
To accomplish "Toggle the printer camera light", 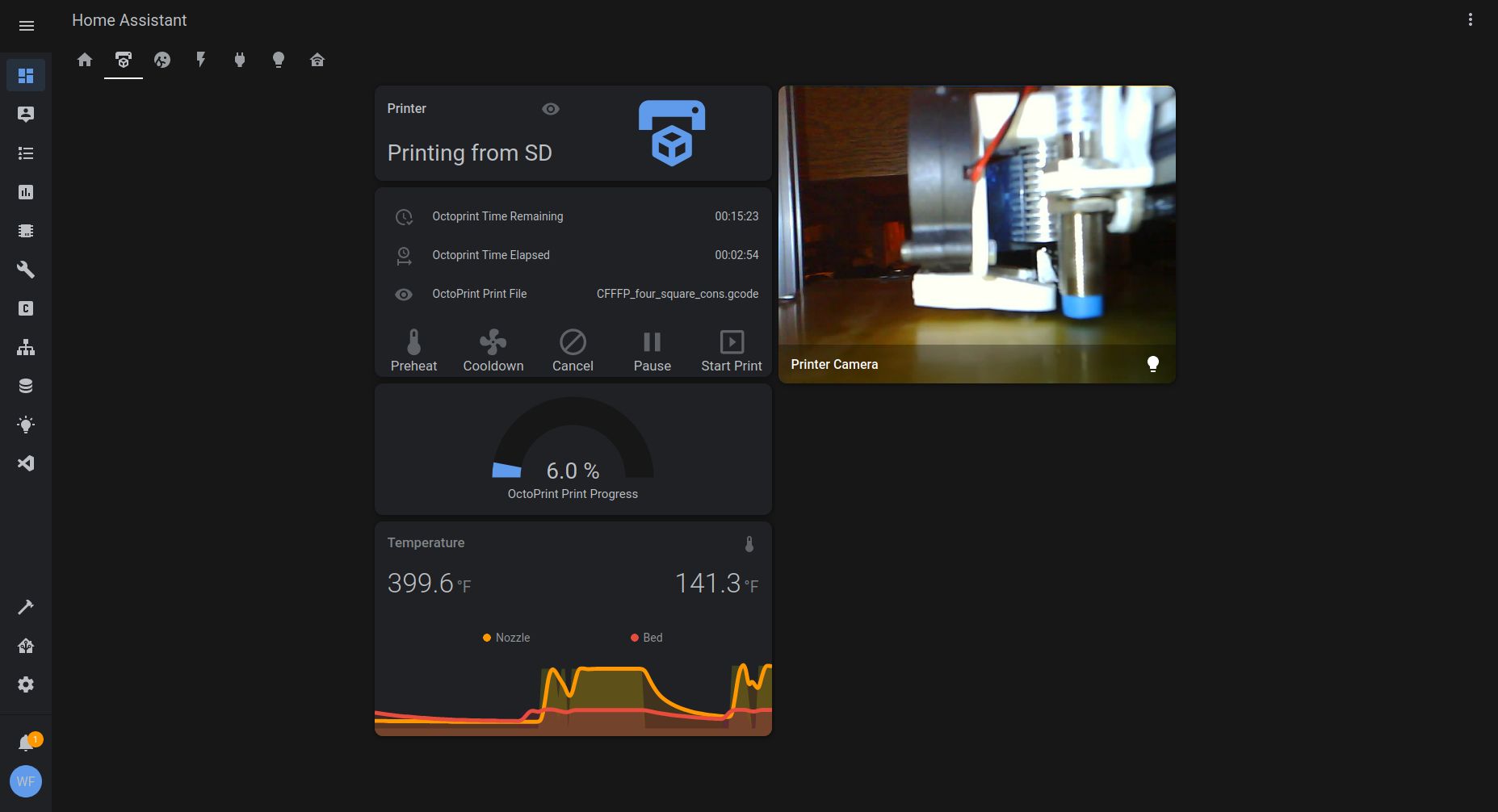I will [x=1152, y=363].
